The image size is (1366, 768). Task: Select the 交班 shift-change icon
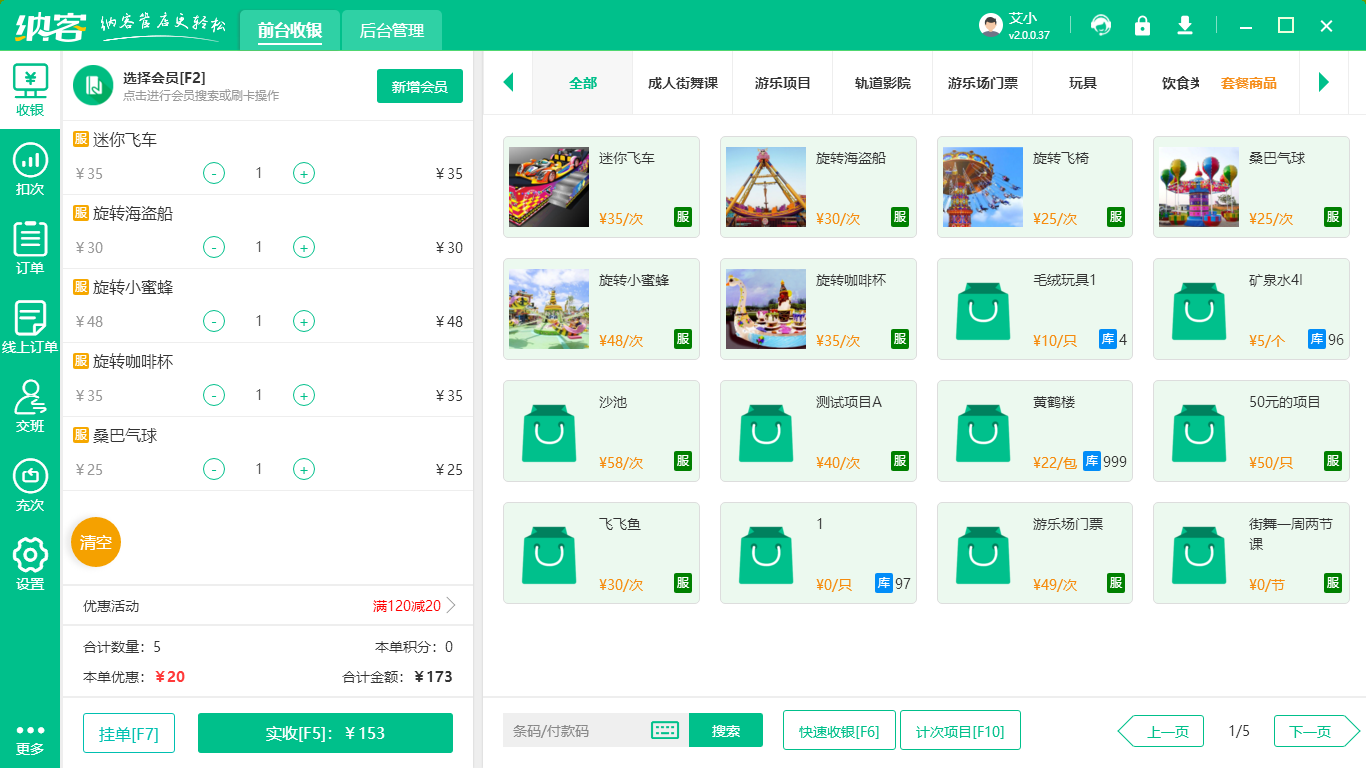[x=29, y=404]
